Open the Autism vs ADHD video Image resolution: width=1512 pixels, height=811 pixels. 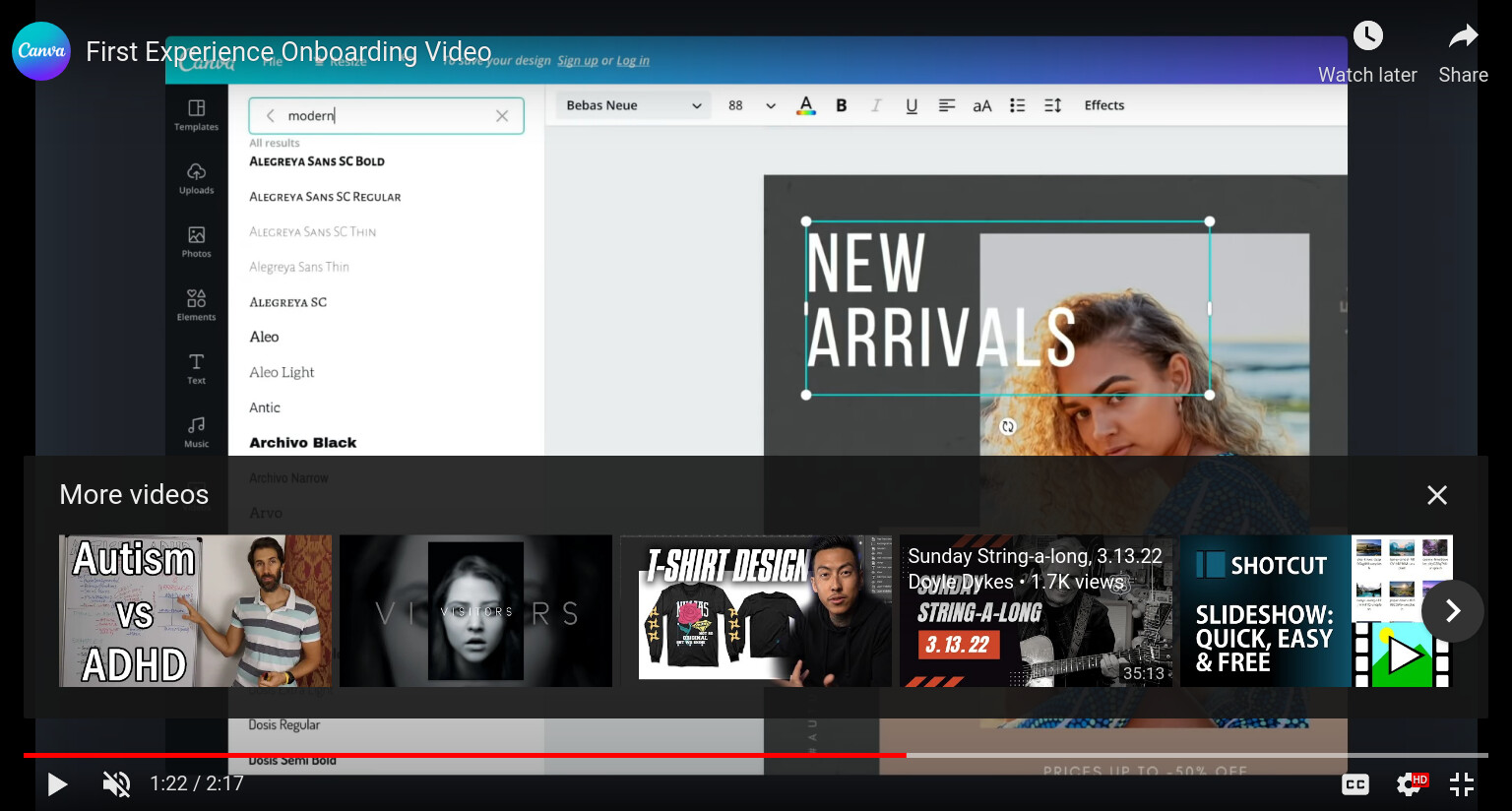tap(196, 611)
